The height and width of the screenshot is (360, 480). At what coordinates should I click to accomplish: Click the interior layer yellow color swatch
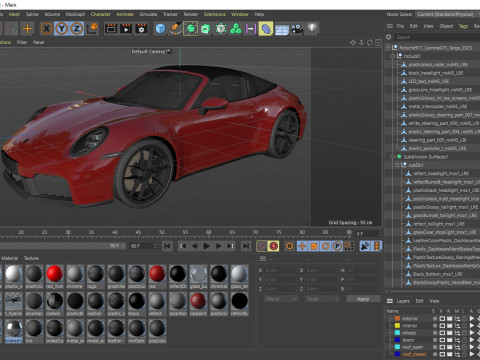(397, 326)
